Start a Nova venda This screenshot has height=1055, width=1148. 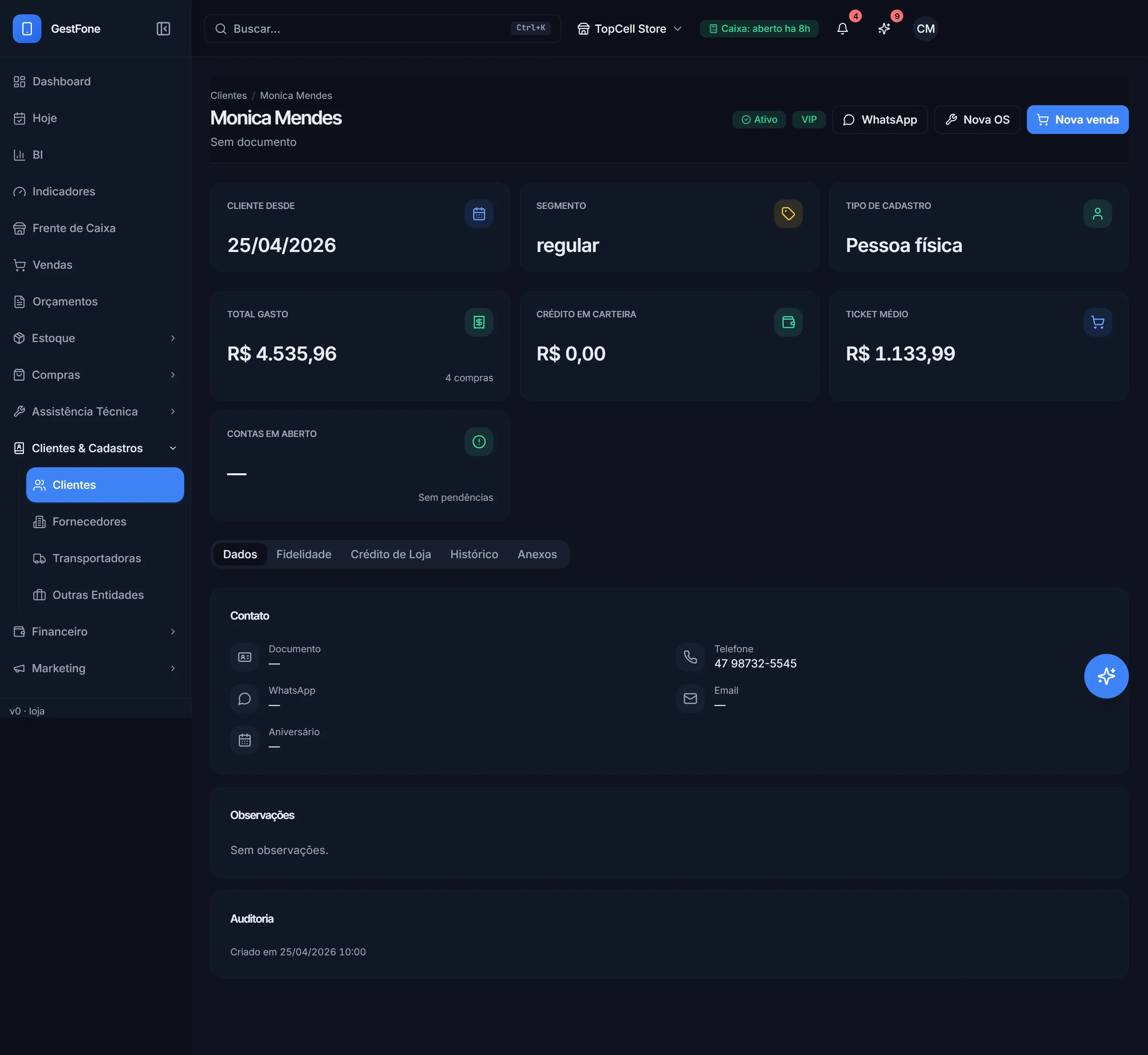(1077, 119)
